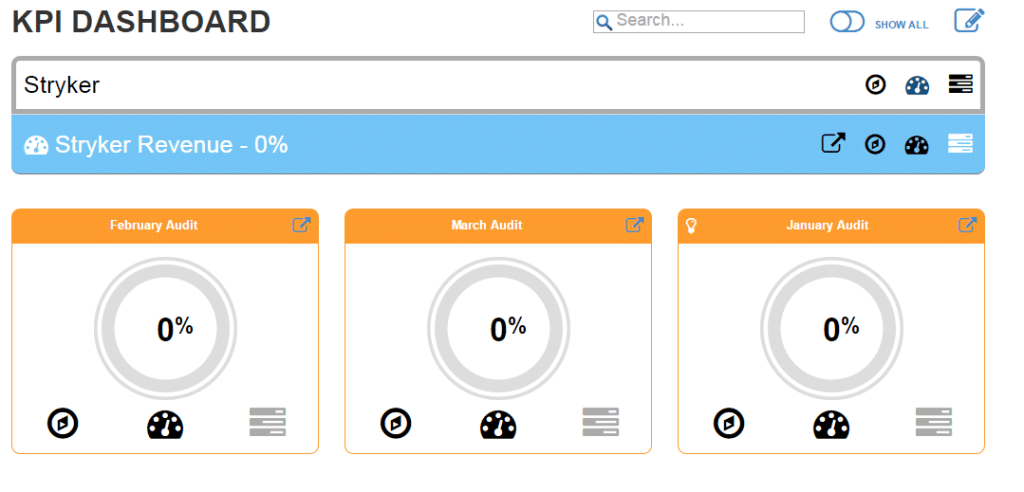Click gauge icon left of Stryker Revenue
Viewport: 1024px width, 492px height.
(36, 145)
